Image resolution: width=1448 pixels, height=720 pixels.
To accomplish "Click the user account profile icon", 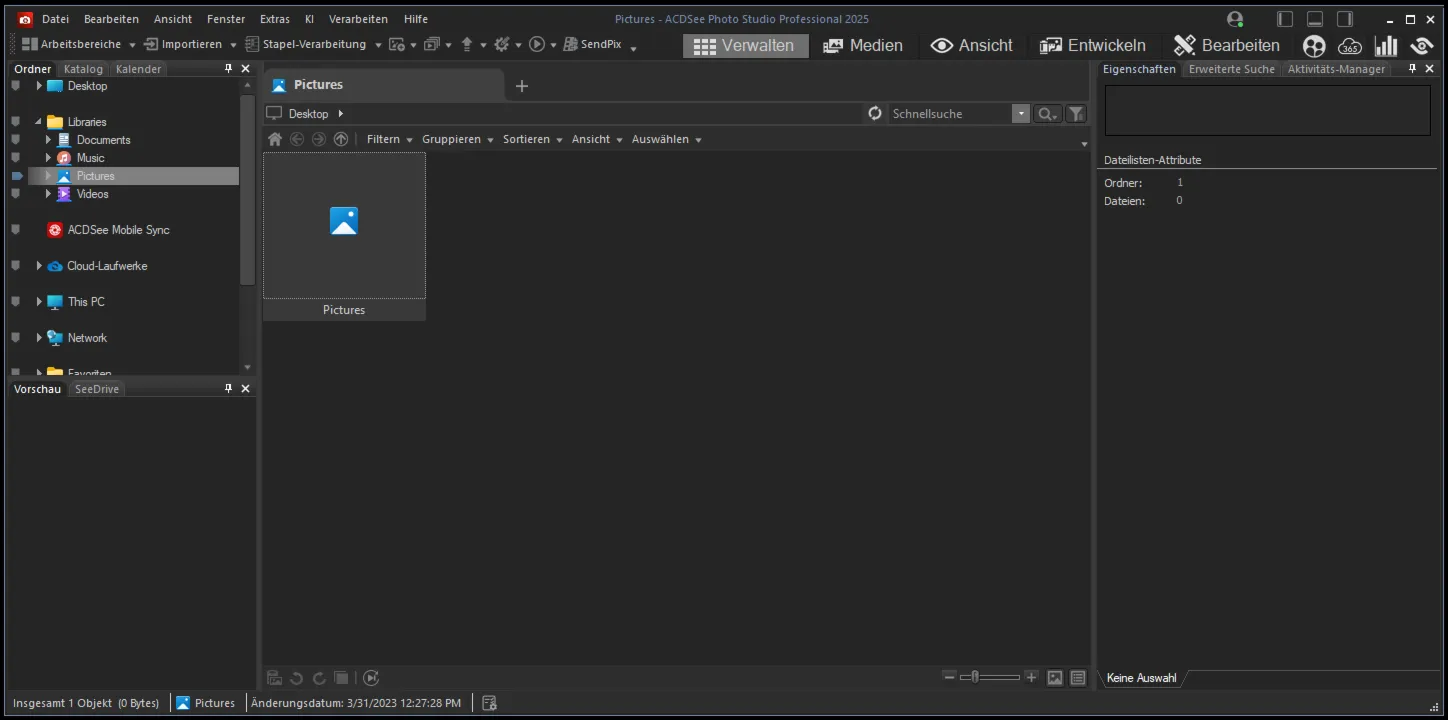I will point(1235,19).
